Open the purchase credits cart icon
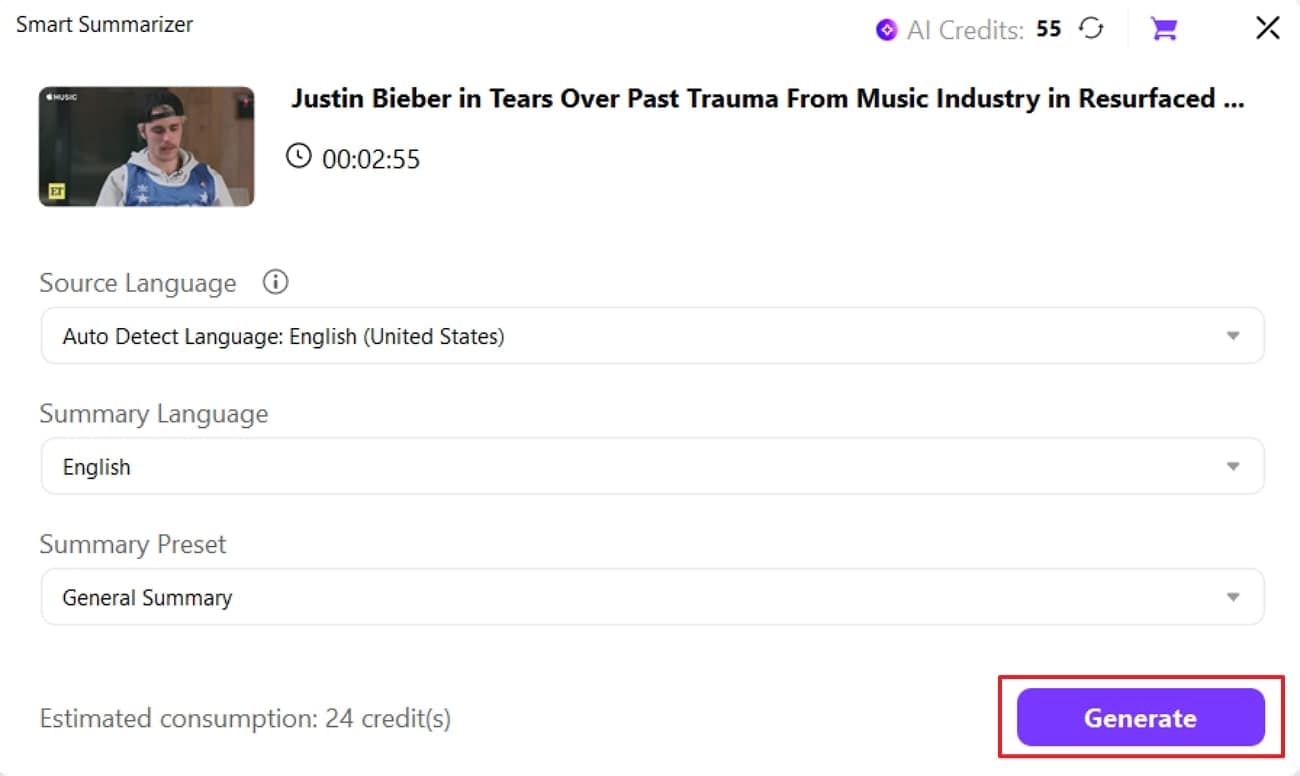Image resolution: width=1300 pixels, height=776 pixels. coord(1163,29)
